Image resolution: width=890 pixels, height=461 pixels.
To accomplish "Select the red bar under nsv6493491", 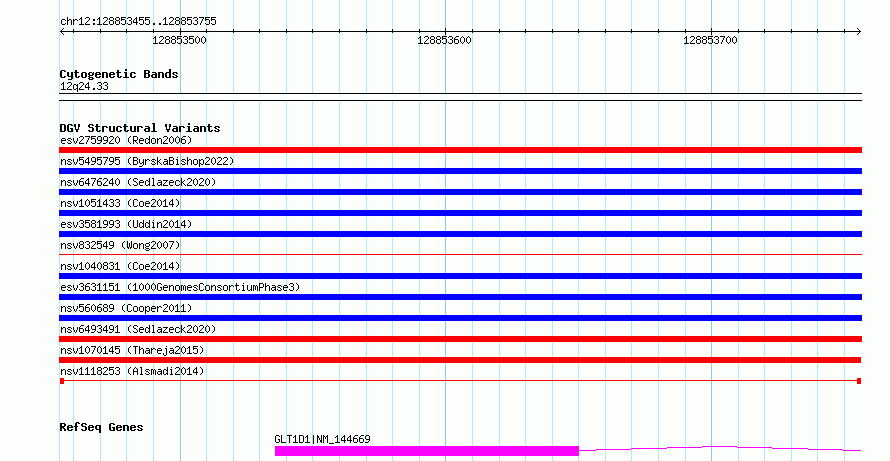I will tap(460, 339).
